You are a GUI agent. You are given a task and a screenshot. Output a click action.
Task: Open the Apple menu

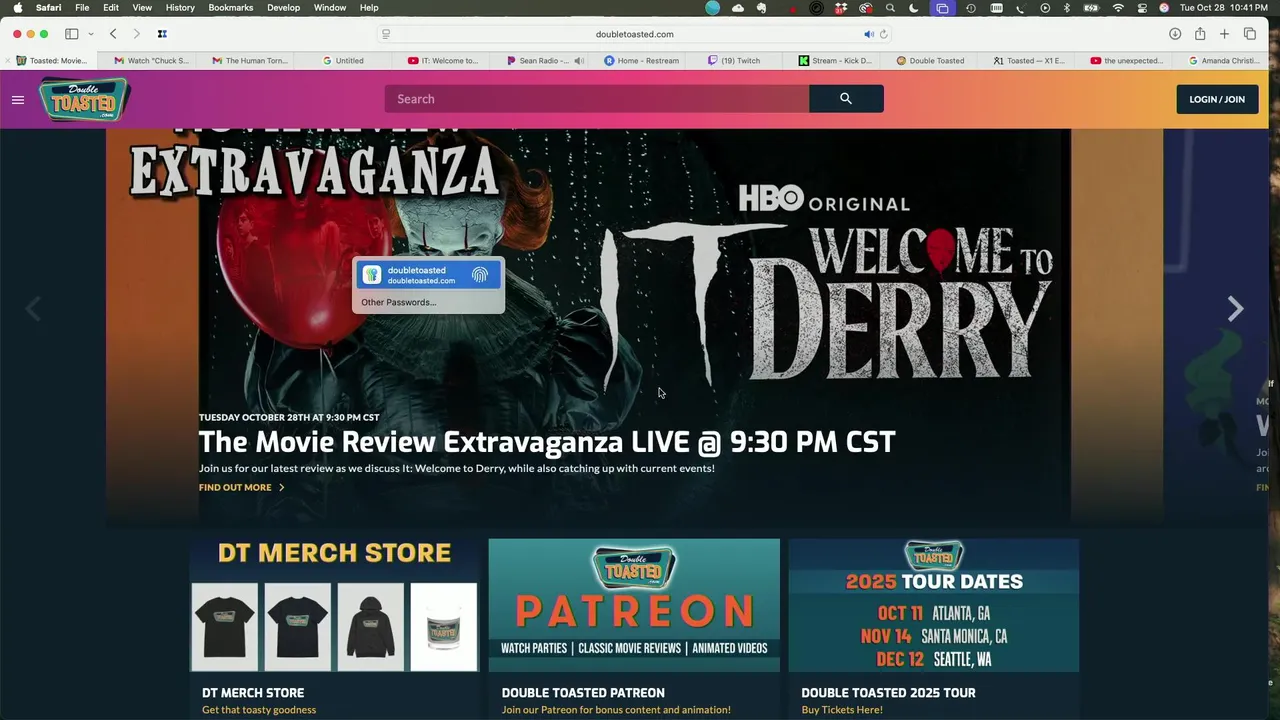coord(17,8)
